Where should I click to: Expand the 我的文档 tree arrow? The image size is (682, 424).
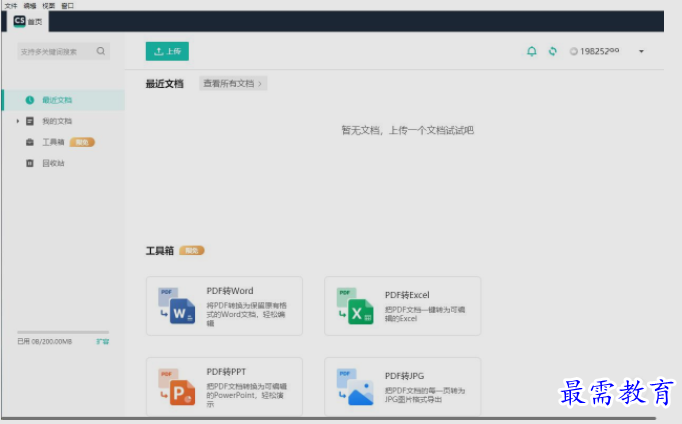tap(18, 121)
